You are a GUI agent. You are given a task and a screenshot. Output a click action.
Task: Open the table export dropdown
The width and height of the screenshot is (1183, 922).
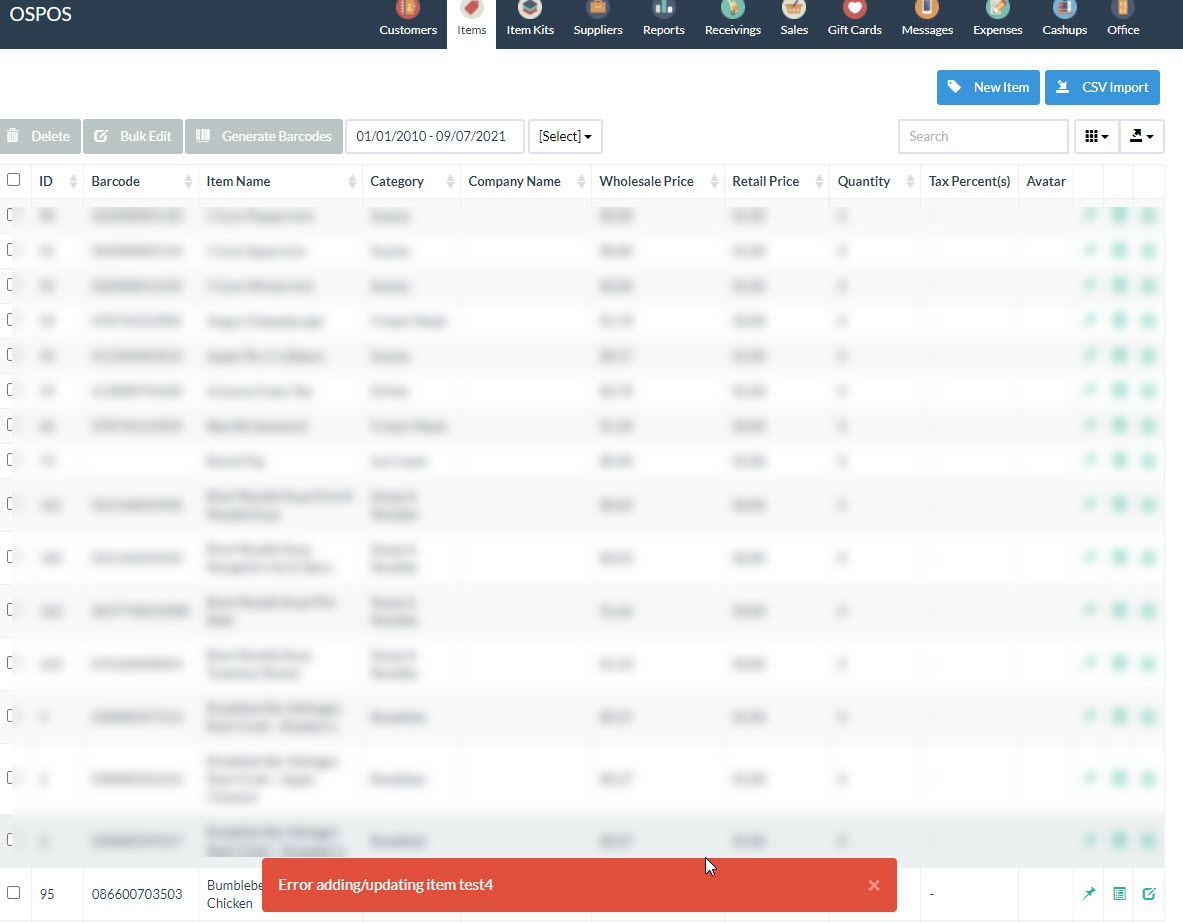pos(1141,136)
